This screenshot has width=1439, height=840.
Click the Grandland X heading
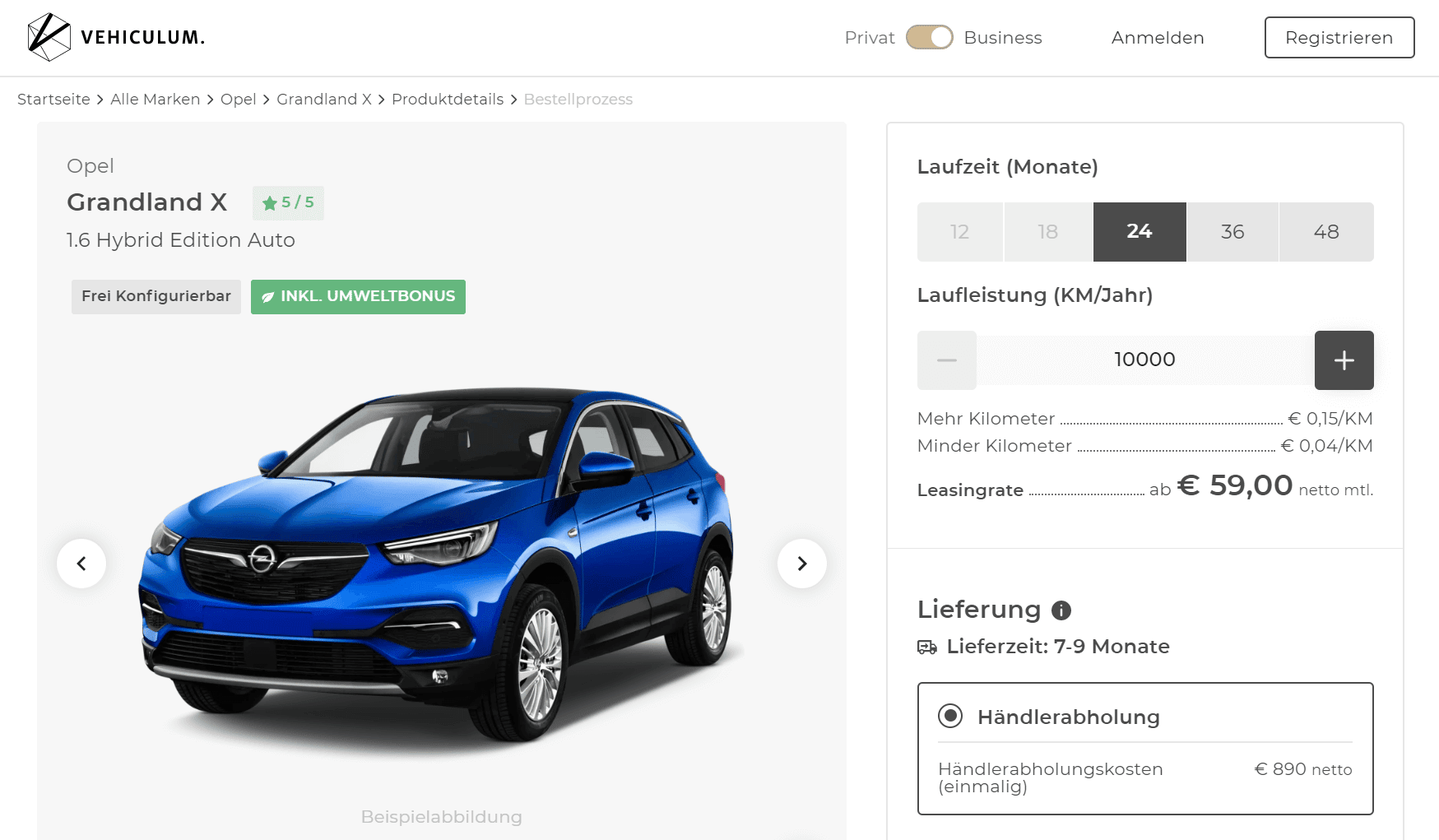point(147,202)
